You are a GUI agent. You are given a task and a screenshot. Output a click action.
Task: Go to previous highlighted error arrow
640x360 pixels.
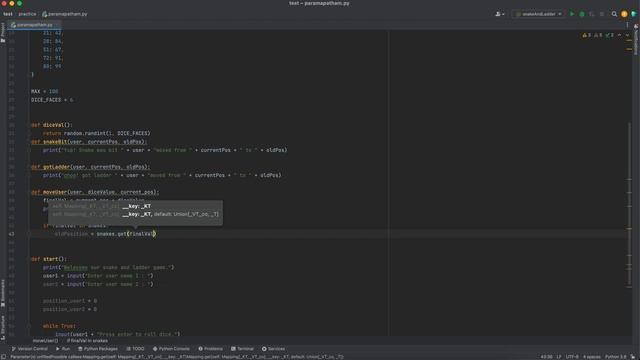(620, 36)
